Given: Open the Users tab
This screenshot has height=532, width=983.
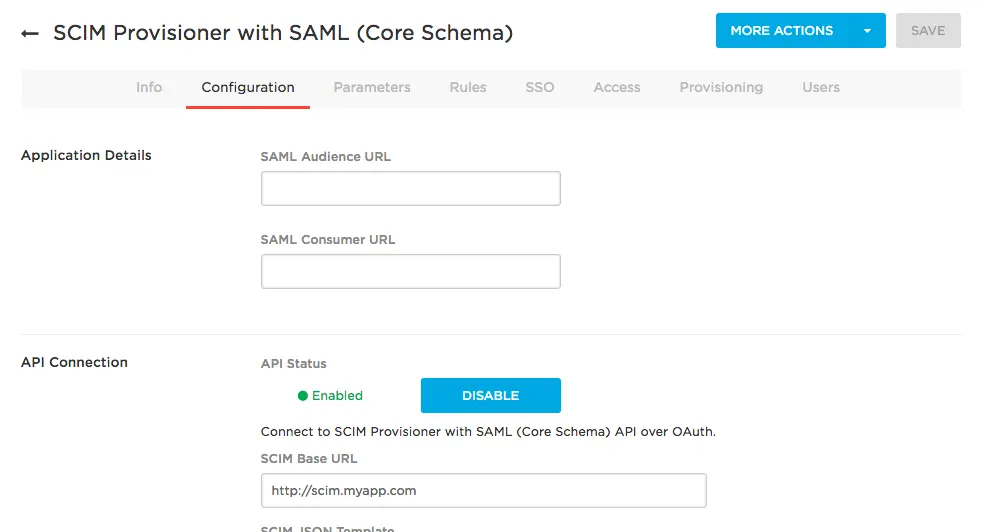Looking at the screenshot, I should coord(821,87).
